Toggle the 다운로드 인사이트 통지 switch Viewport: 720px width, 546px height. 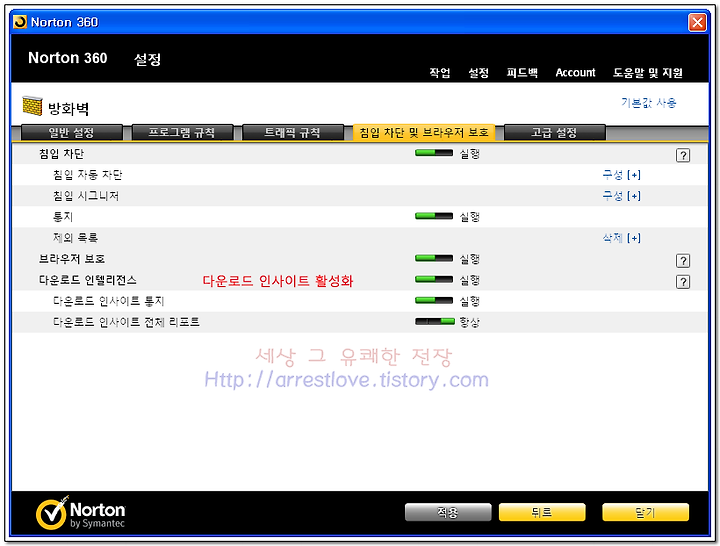click(433, 300)
